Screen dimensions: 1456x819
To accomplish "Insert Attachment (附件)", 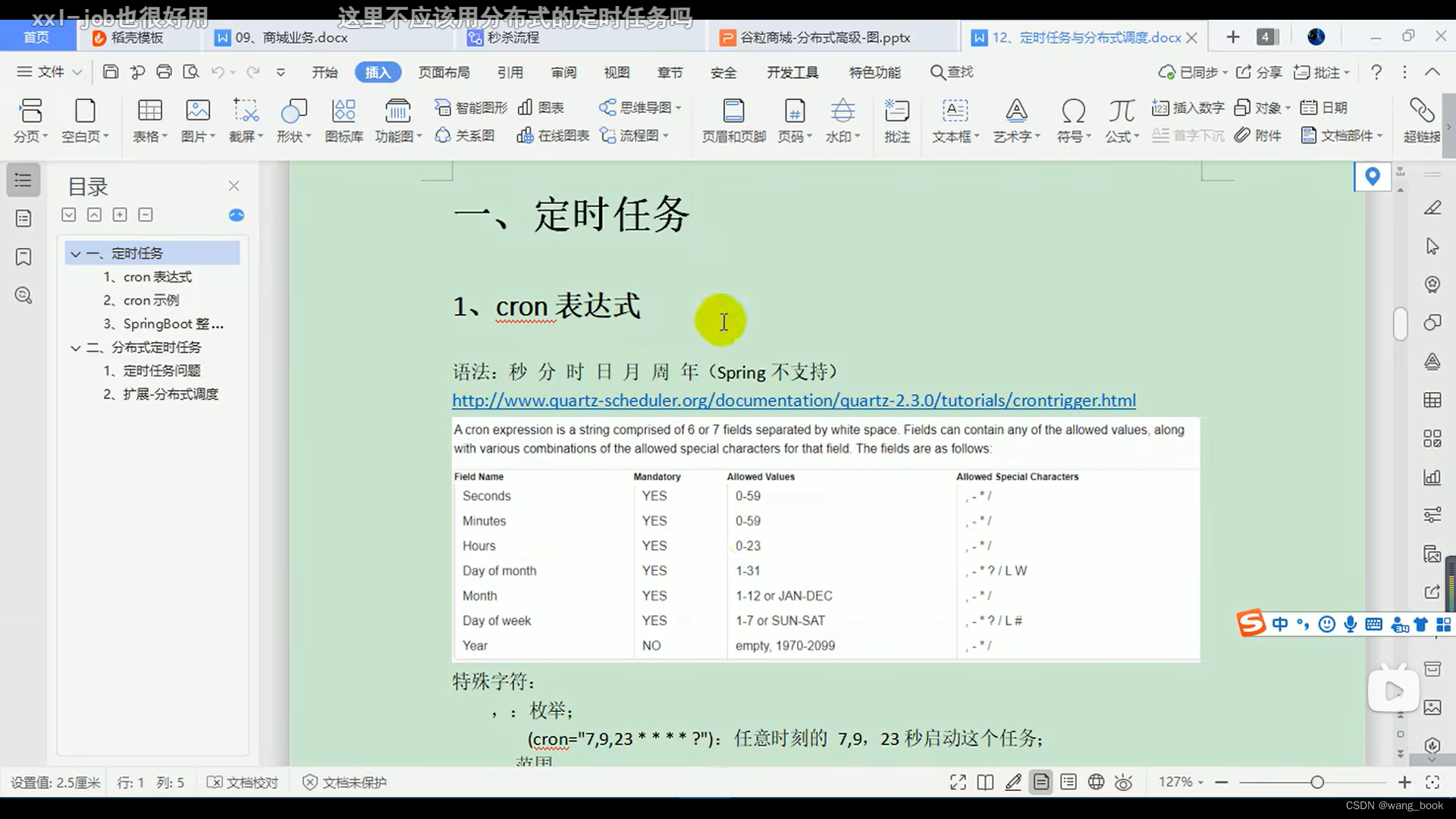I will coord(1258,136).
